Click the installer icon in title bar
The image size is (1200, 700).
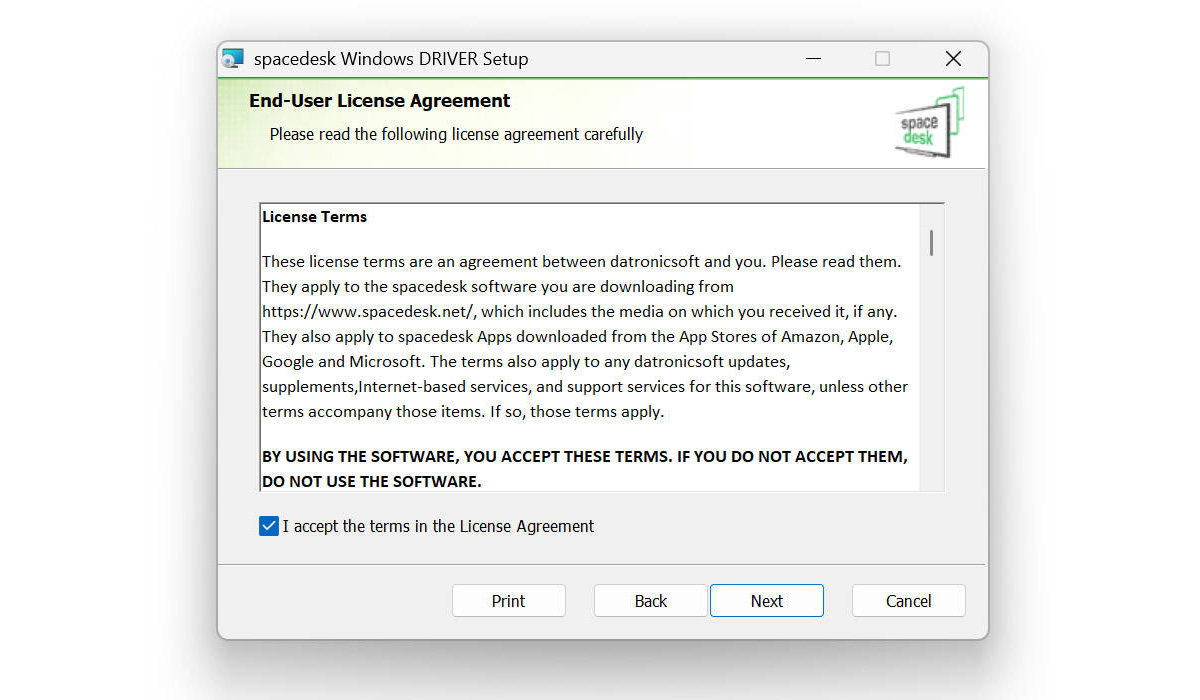click(233, 59)
